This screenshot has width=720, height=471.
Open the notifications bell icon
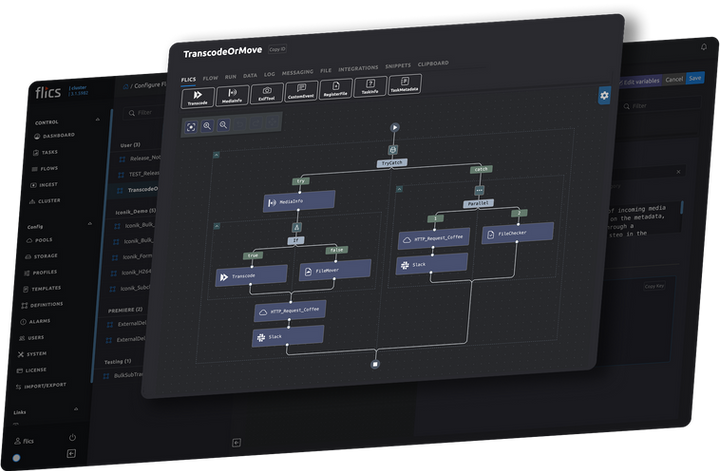pos(703,47)
